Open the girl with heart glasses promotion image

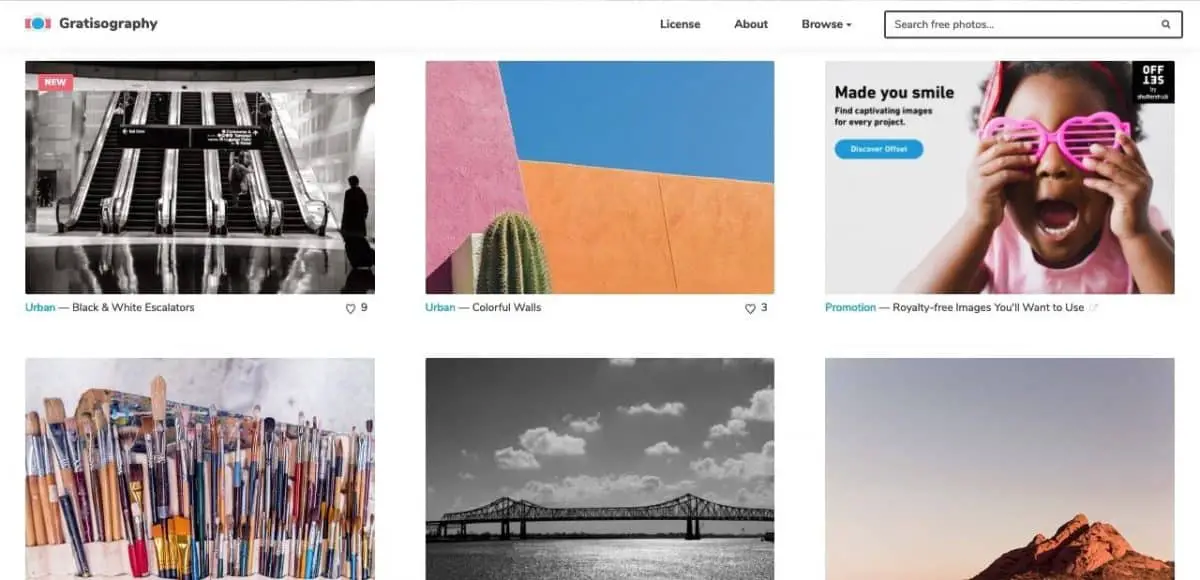click(x=1000, y=177)
